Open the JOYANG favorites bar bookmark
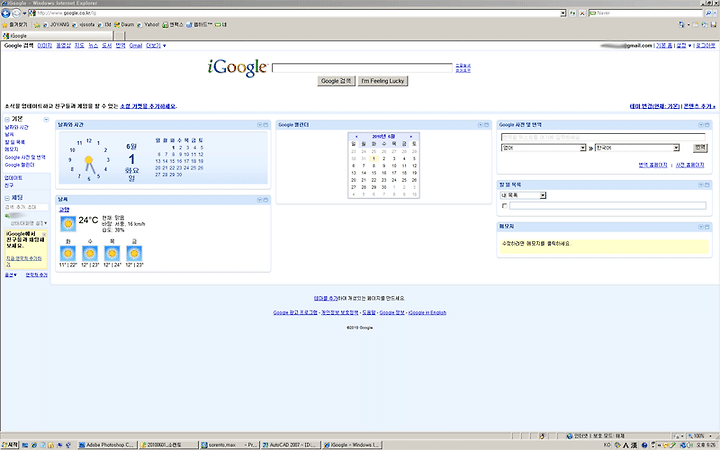Screen dimensions: 720x450 click(56, 25)
